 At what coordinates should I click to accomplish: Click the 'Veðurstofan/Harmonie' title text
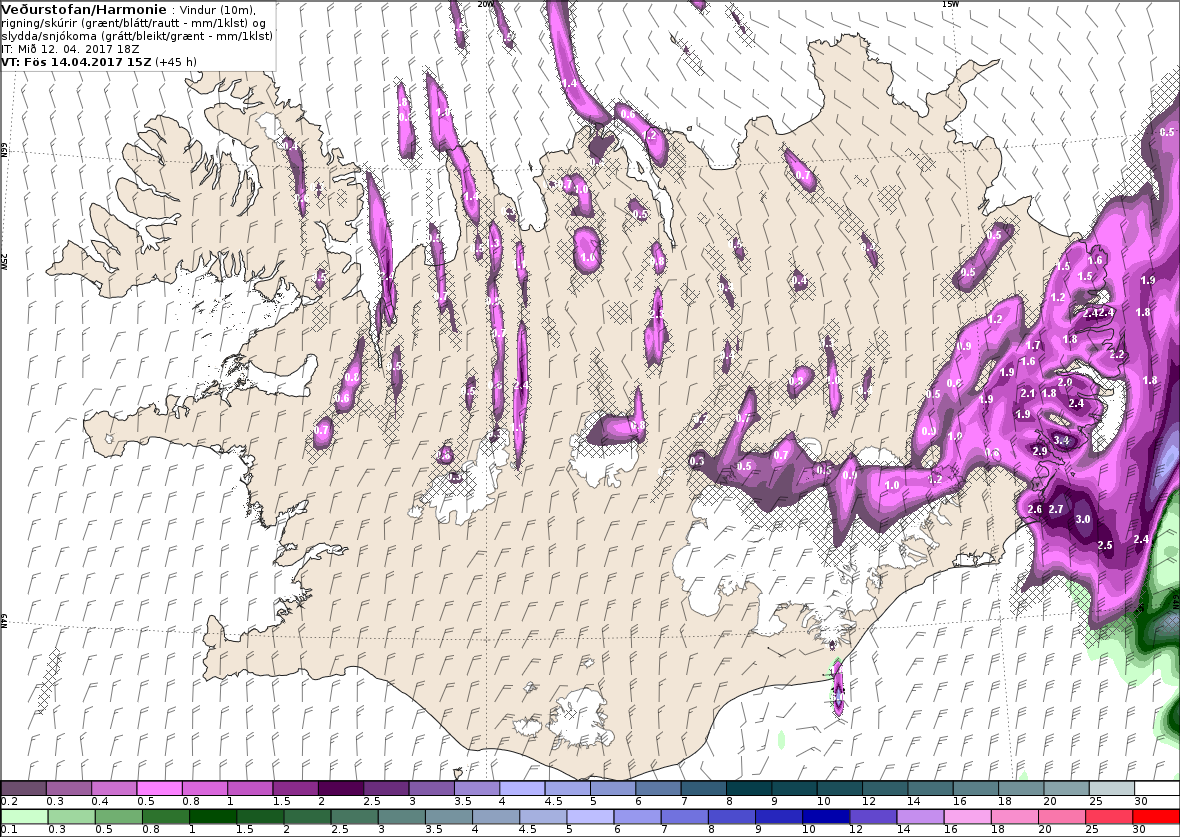84,10
